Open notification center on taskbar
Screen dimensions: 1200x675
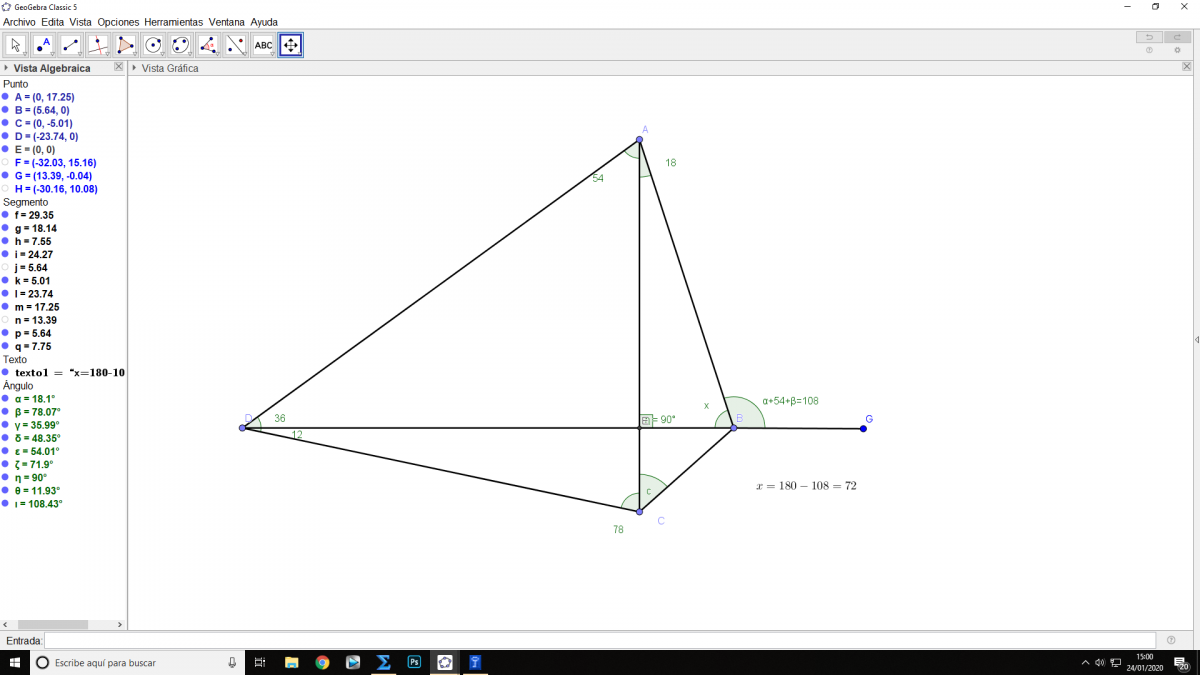pos(1183,662)
